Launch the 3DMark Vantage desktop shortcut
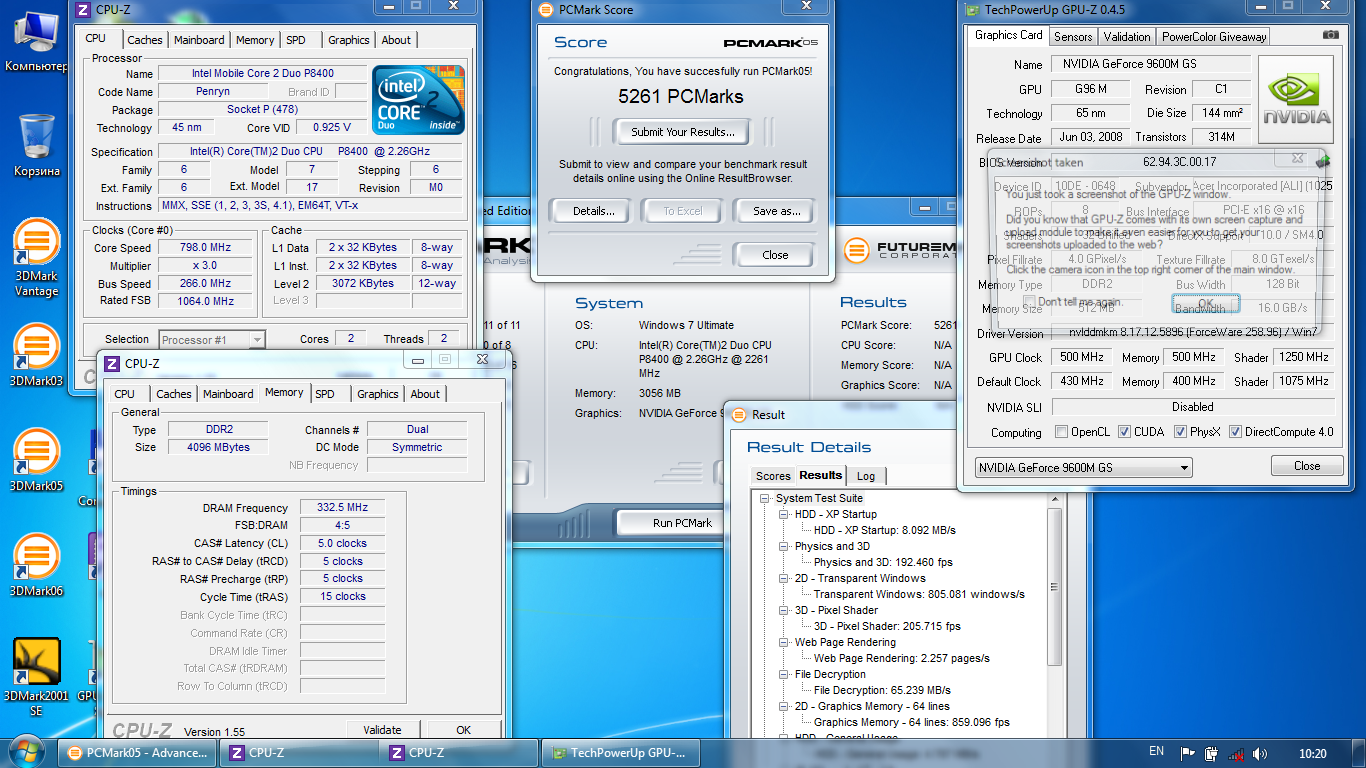Screen dimensions: 1366x768 [x=36, y=258]
